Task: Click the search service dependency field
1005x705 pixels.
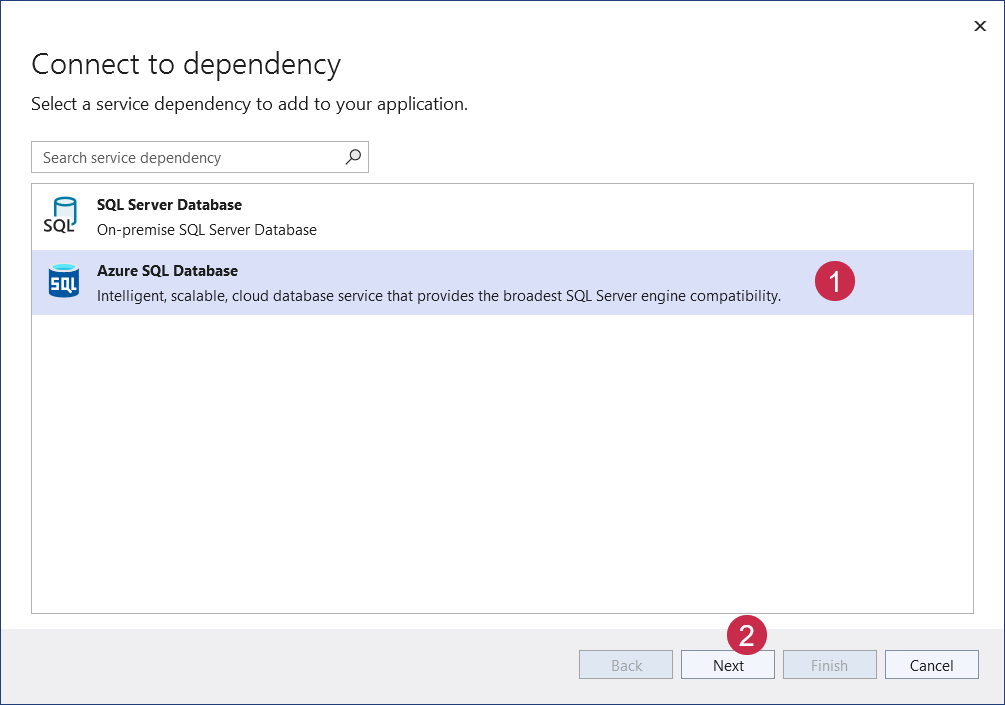Action: (x=180, y=157)
